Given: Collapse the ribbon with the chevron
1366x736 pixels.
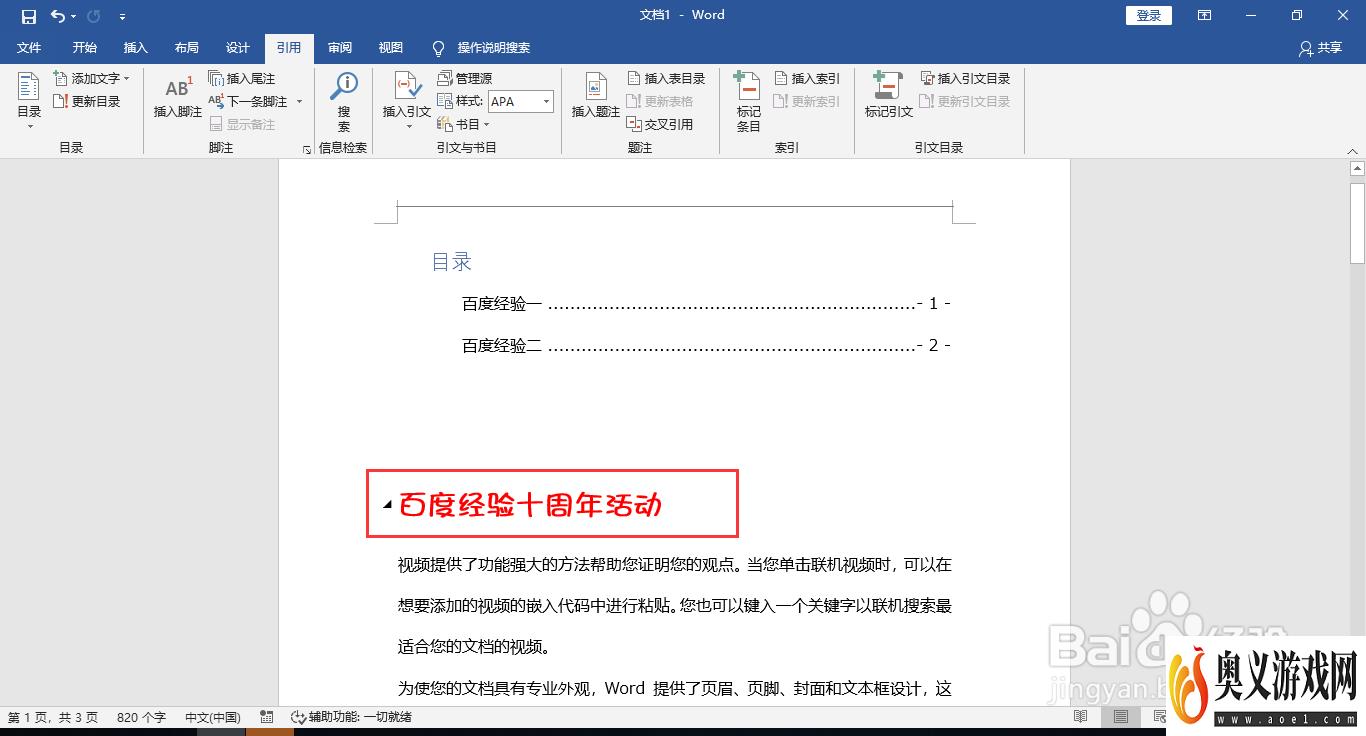Looking at the screenshot, I should (1352, 151).
